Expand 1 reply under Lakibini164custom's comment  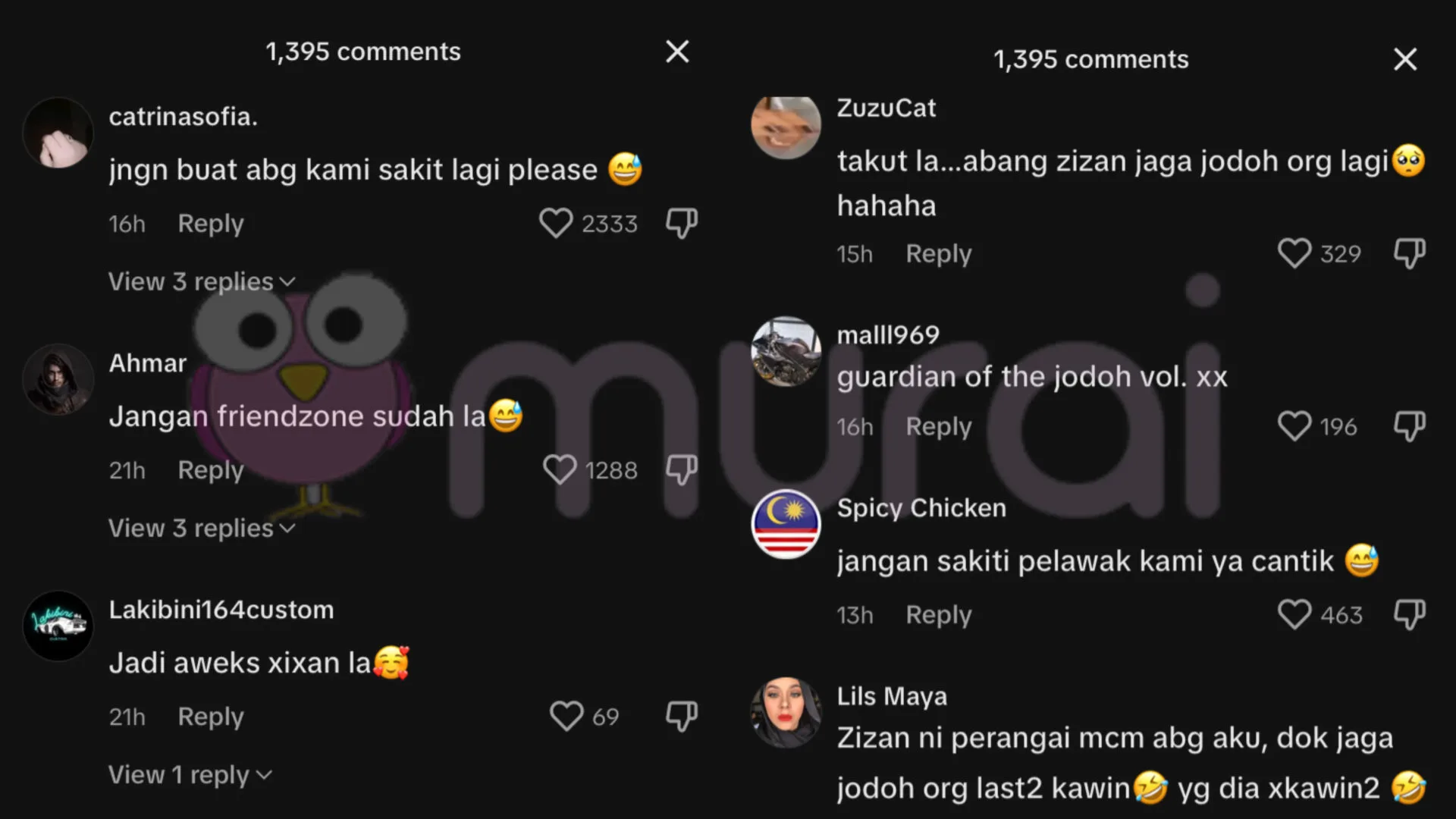pos(190,774)
